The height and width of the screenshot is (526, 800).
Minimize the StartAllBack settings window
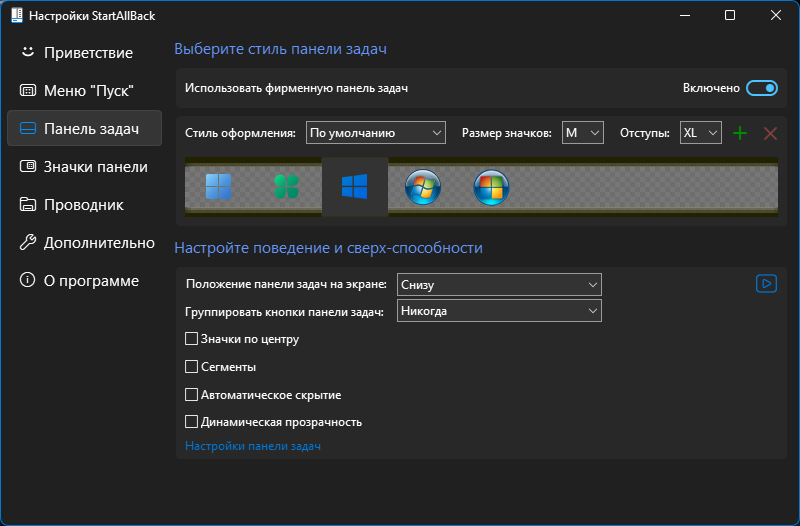pyautogui.click(x=685, y=15)
